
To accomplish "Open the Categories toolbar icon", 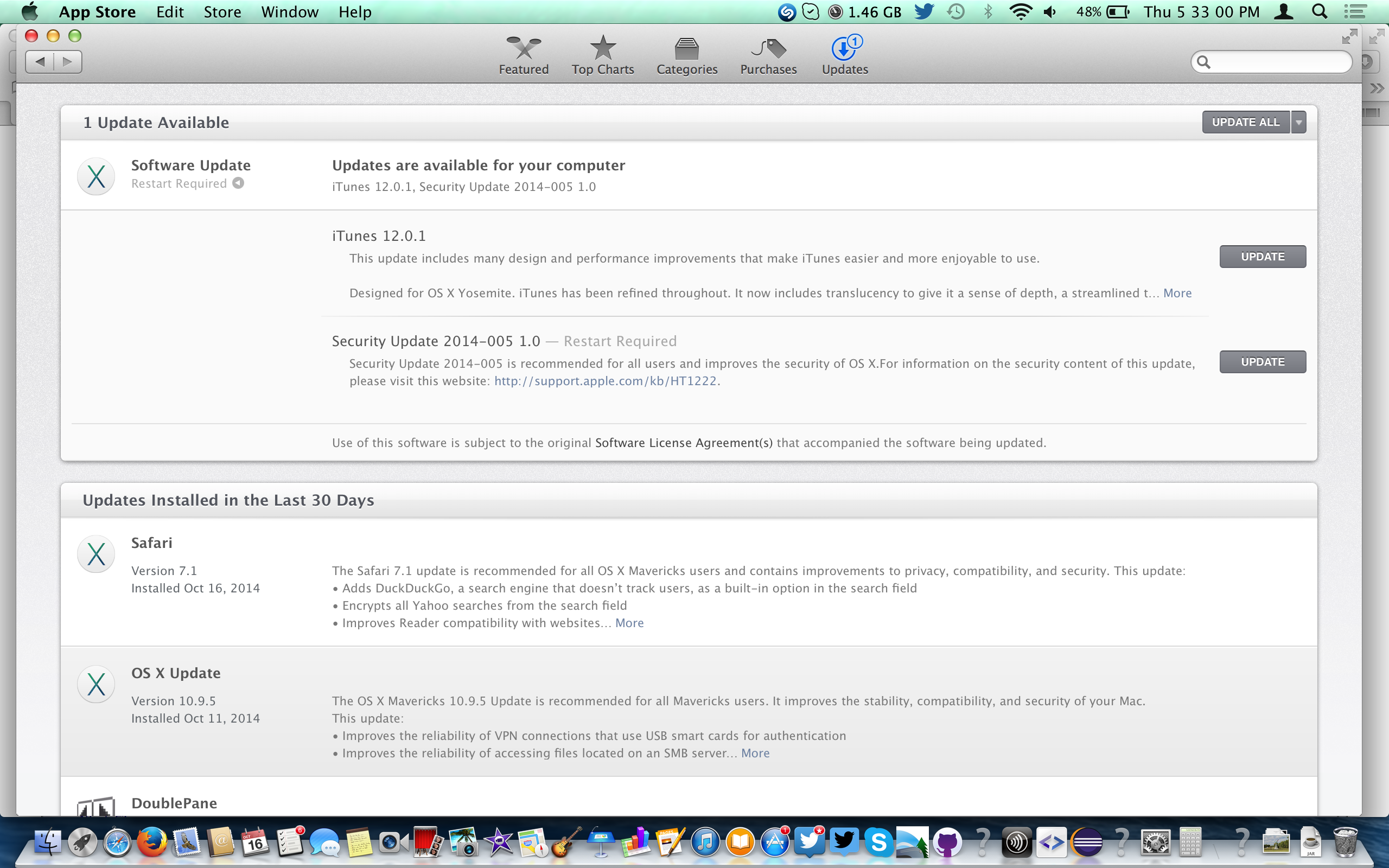I will [686, 48].
